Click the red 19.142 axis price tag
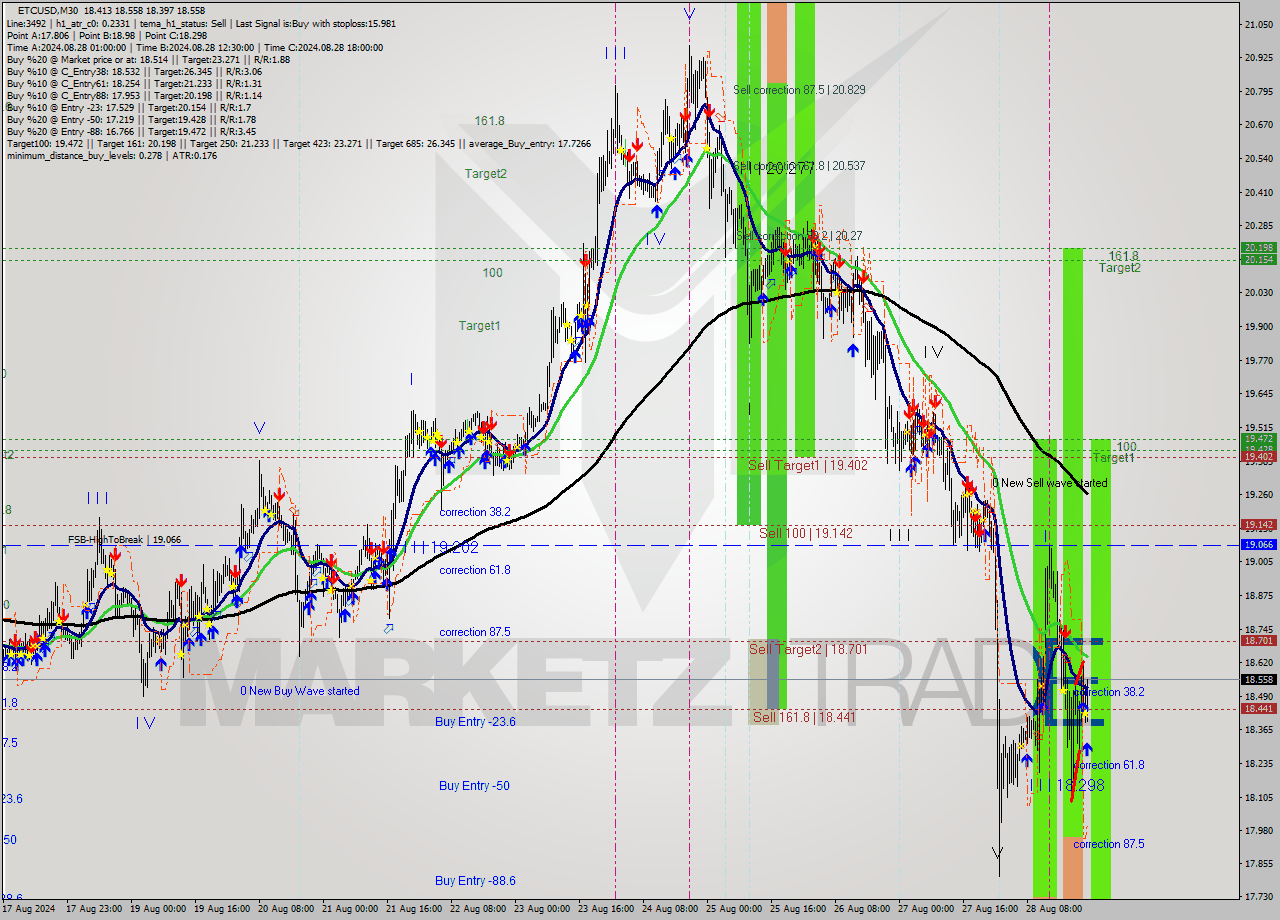This screenshot has width=1280, height=920. [1258, 525]
